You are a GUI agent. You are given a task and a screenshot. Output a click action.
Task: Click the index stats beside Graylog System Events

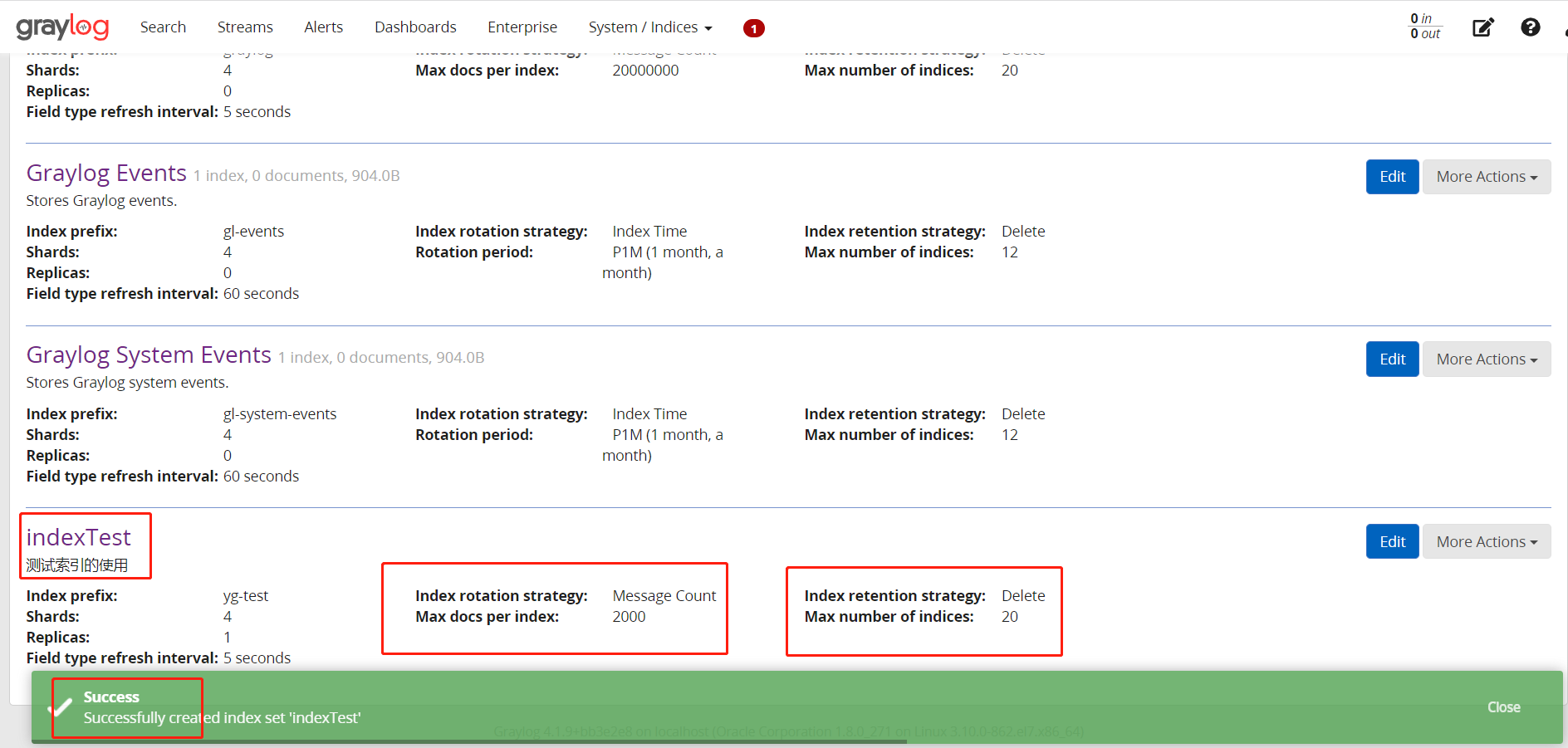(x=381, y=358)
